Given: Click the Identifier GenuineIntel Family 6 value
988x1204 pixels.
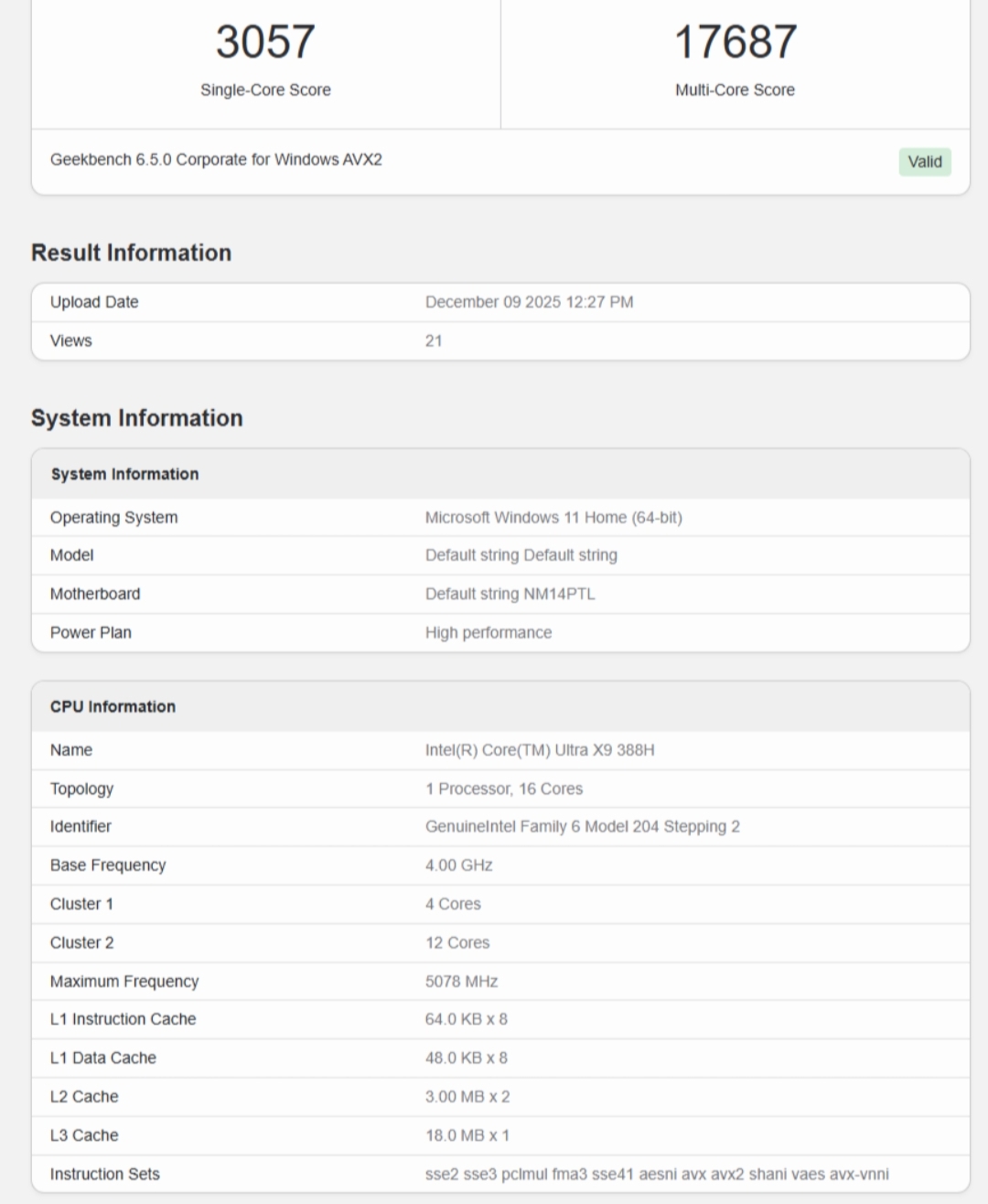Looking at the screenshot, I should tap(583, 826).
